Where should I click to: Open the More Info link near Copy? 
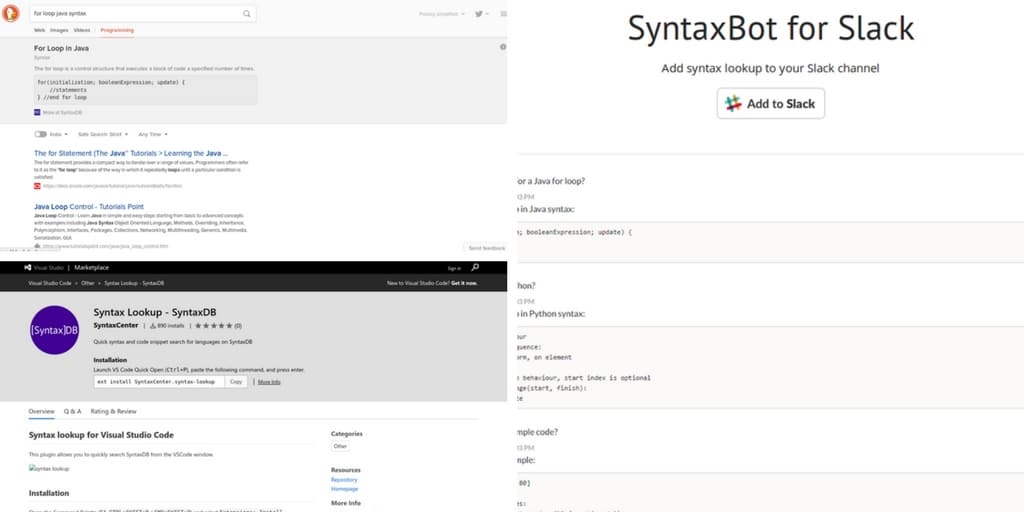[269, 381]
